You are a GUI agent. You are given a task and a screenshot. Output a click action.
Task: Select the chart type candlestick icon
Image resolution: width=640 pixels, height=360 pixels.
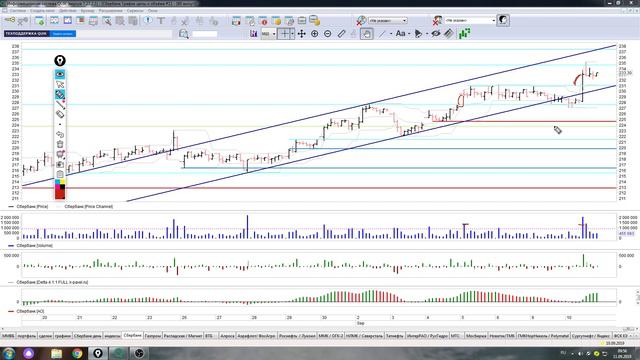click(x=253, y=34)
